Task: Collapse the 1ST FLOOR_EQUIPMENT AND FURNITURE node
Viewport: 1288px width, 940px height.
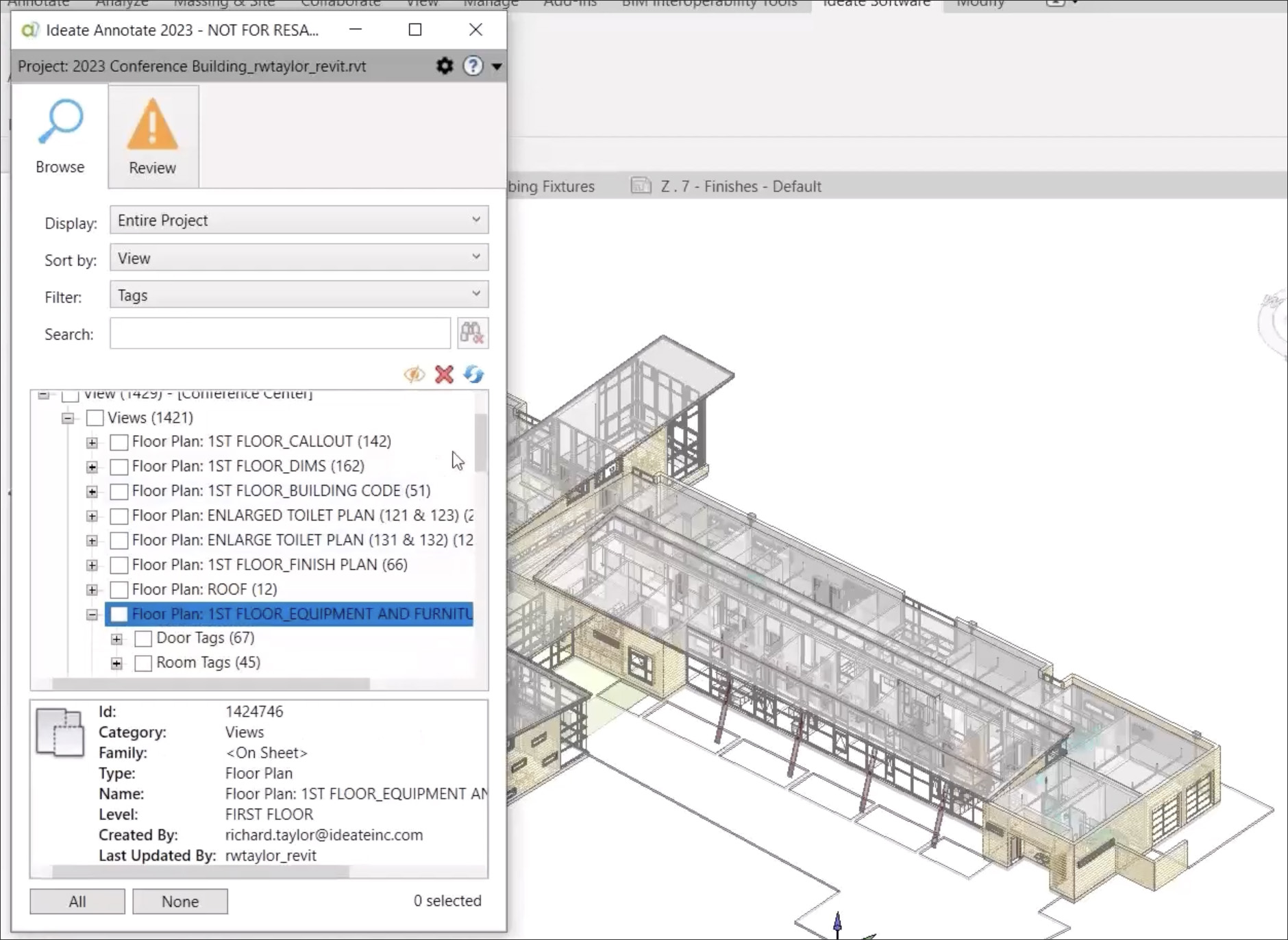Action: 92,615
